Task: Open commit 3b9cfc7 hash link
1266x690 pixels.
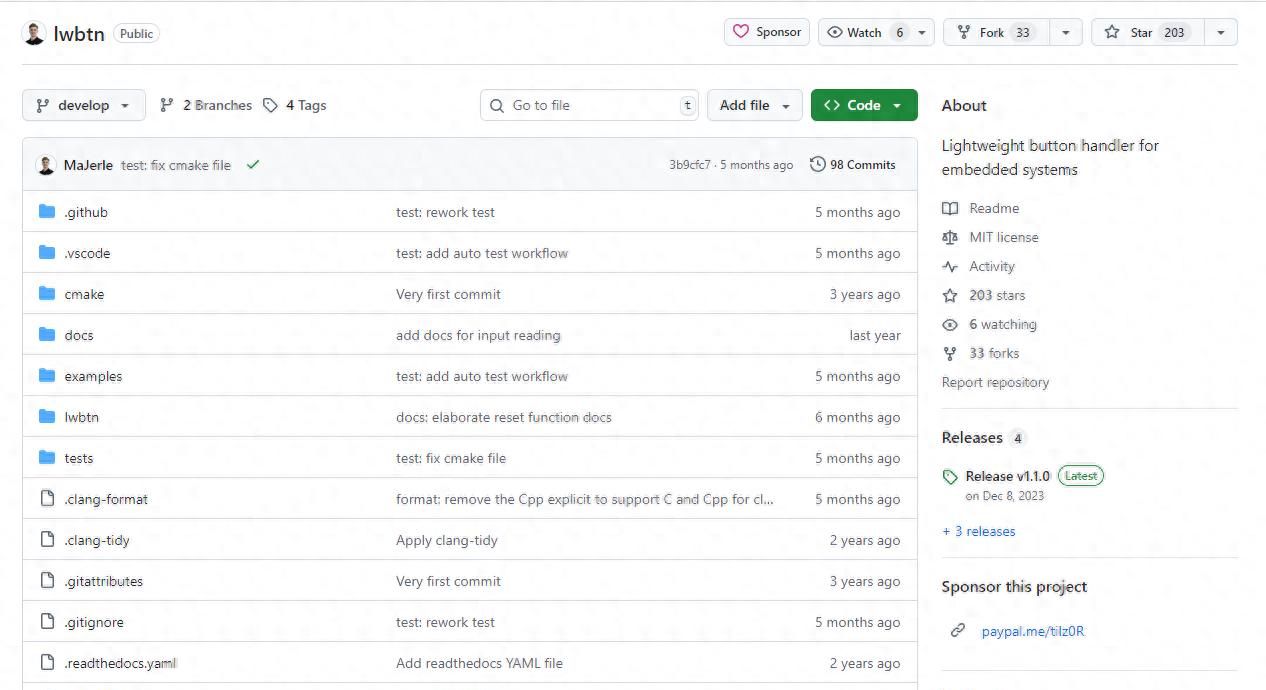Action: point(689,165)
